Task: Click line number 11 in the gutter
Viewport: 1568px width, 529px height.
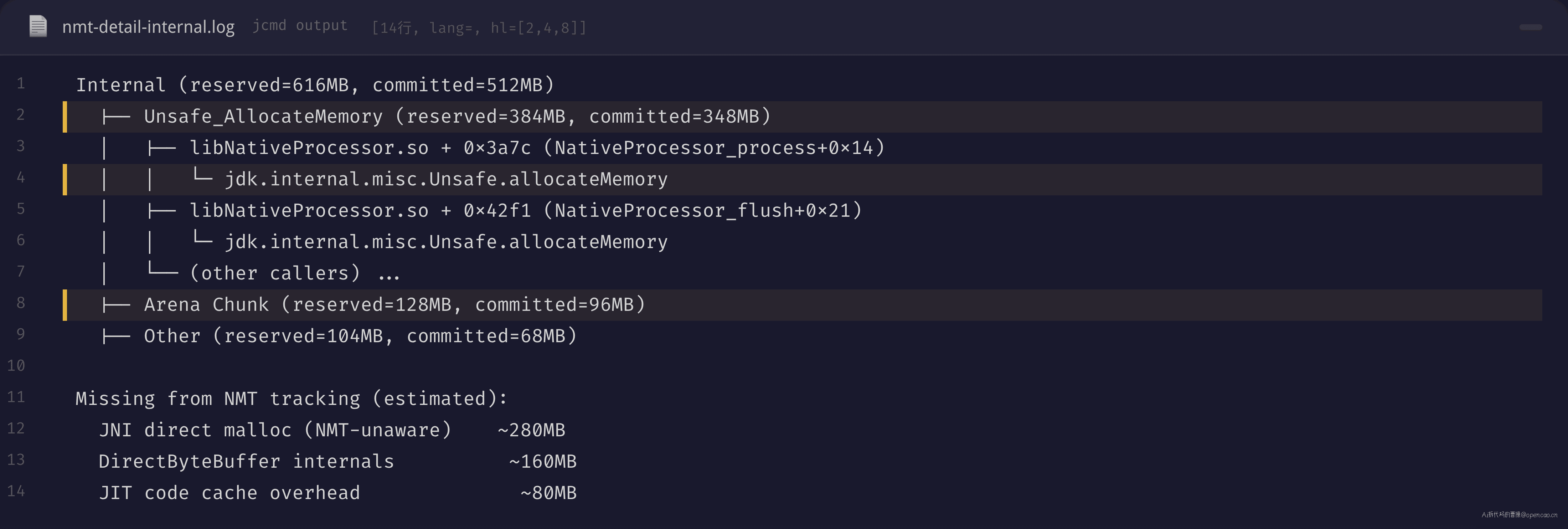Action: point(16,397)
